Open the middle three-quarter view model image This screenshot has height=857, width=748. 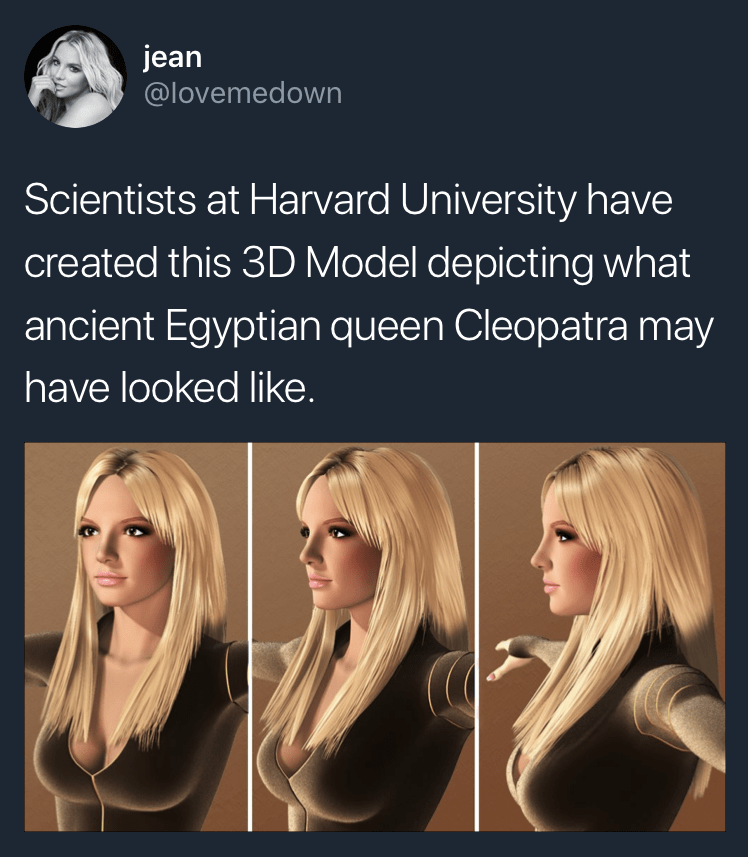point(363,637)
